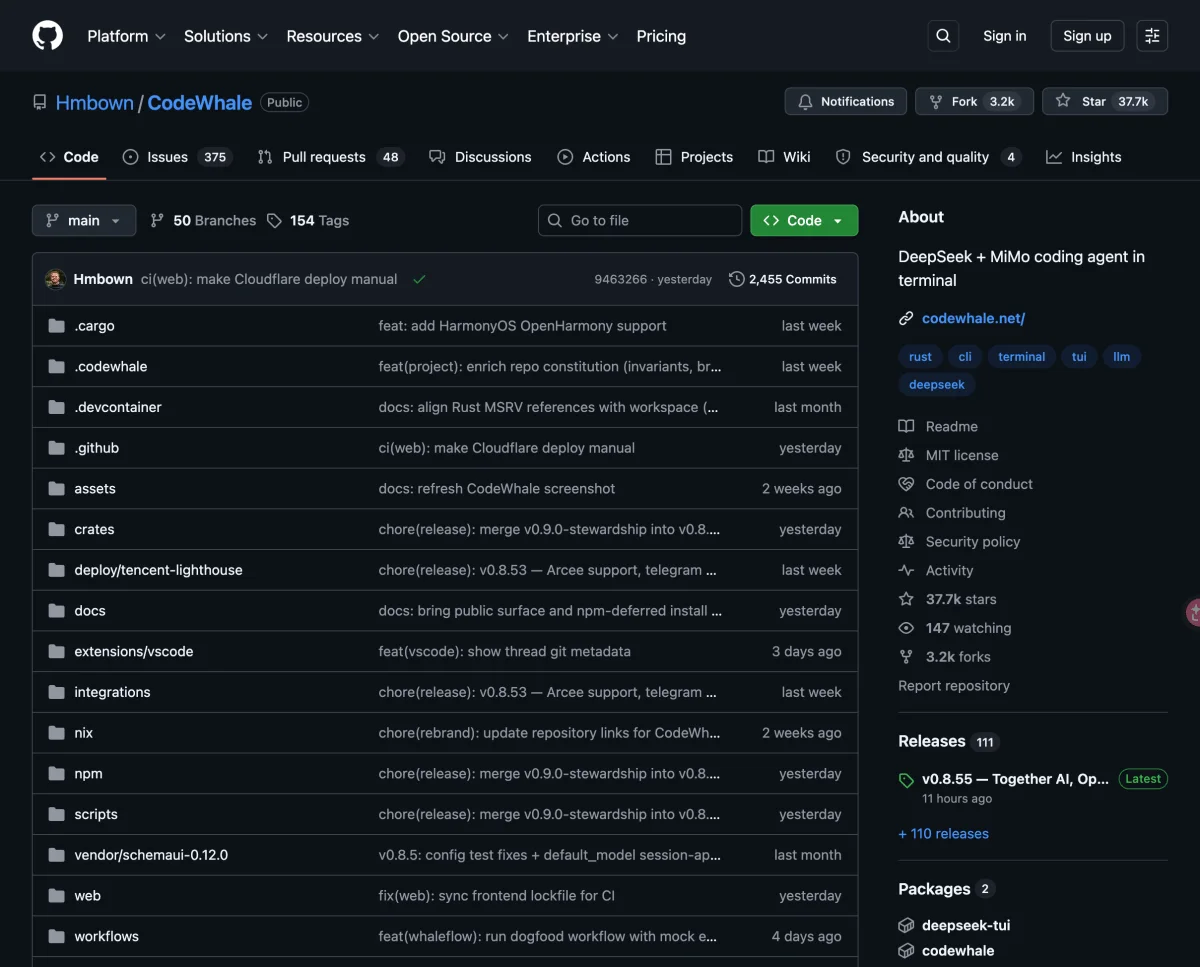Focus the Go to file search field
This screenshot has width=1200, height=967.
[640, 220]
